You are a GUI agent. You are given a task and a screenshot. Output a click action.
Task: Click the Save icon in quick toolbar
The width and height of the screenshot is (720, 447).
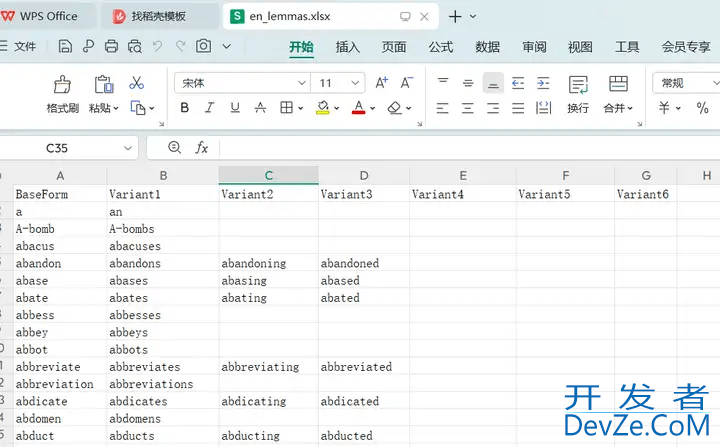coord(65,46)
